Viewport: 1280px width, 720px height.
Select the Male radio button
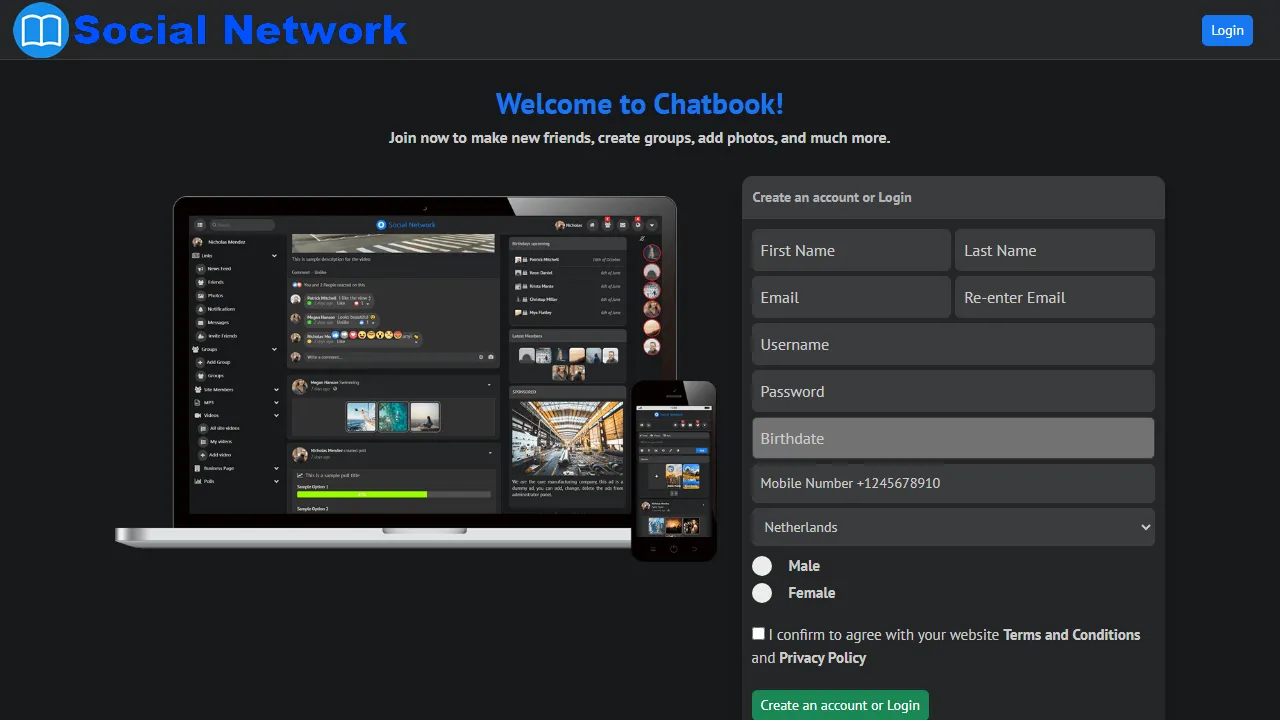click(x=762, y=565)
